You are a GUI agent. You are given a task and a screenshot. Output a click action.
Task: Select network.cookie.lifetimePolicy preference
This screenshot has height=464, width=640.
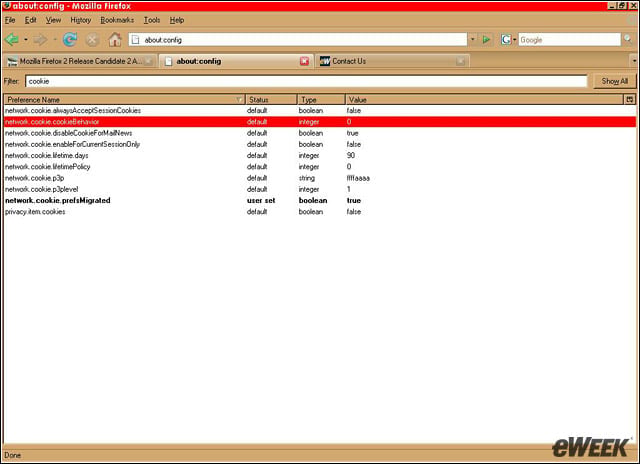pyautogui.click(x=320, y=167)
